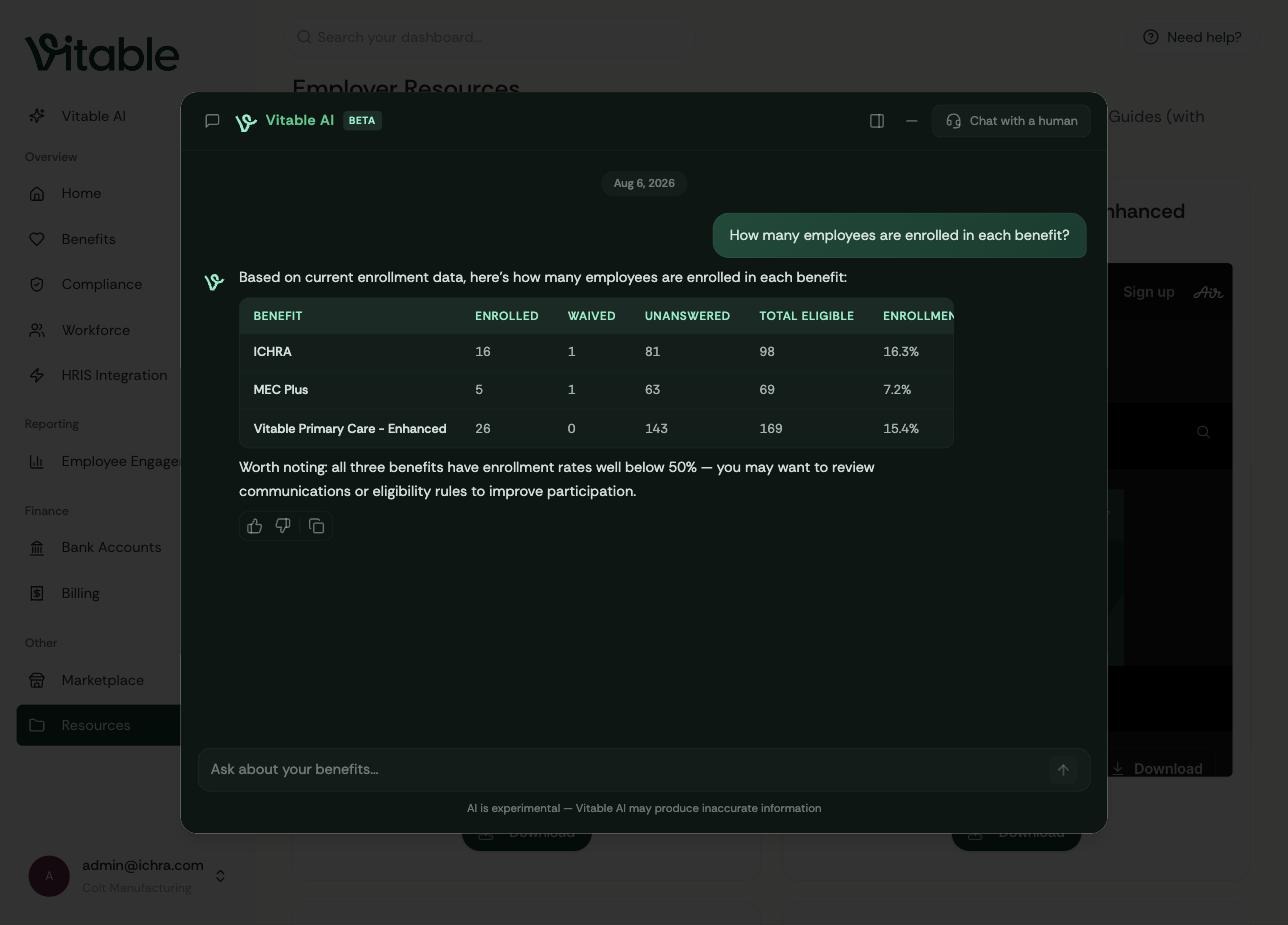Click the 169 total eligible cell
The height and width of the screenshot is (925, 1288).
point(771,428)
